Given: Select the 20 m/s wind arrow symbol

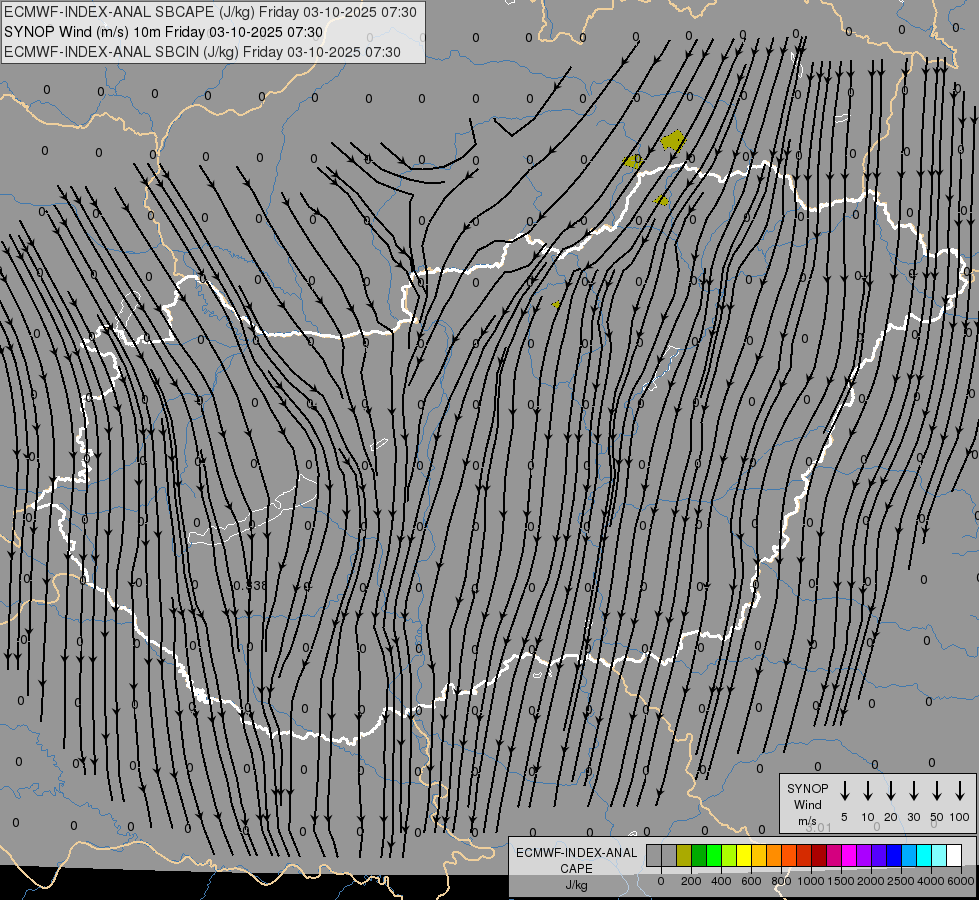Looking at the screenshot, I should (891, 791).
